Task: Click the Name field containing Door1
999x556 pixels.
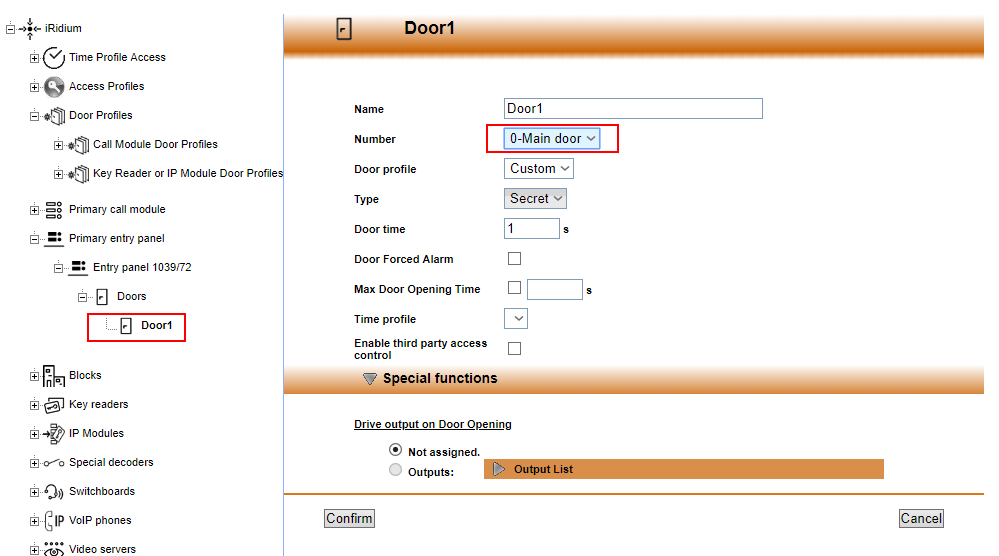Action: tap(633, 108)
